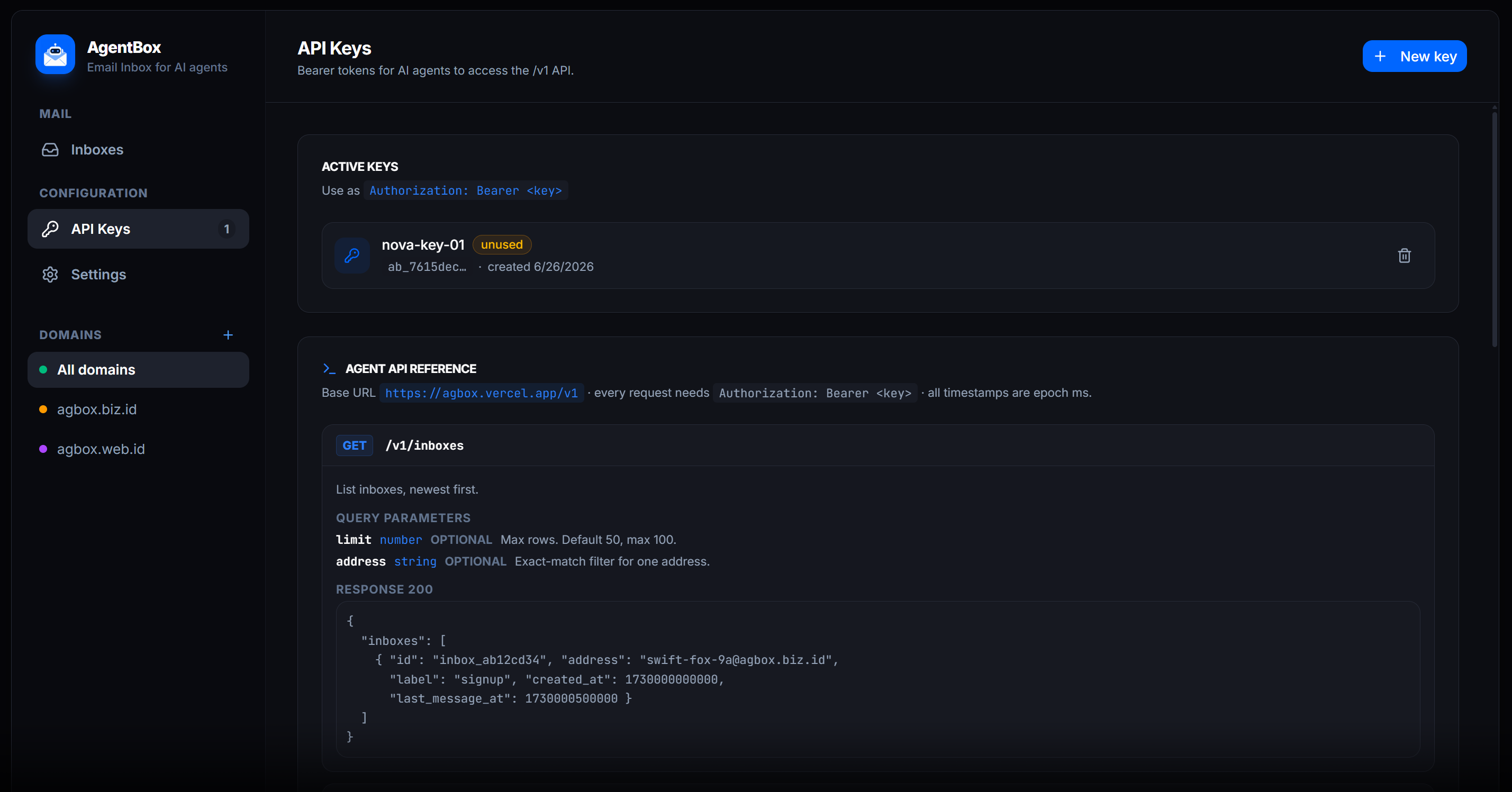The height and width of the screenshot is (792, 1512).
Task: Open the Settings page
Action: tap(139, 275)
